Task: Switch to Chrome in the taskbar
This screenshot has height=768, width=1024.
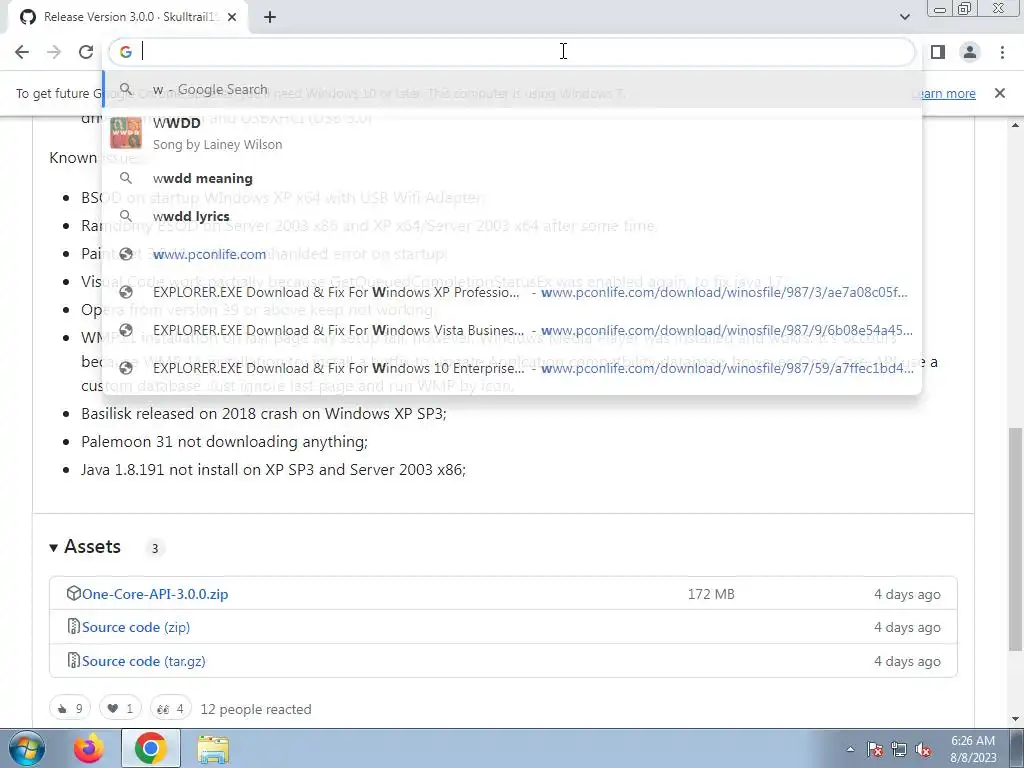Action: (151, 749)
